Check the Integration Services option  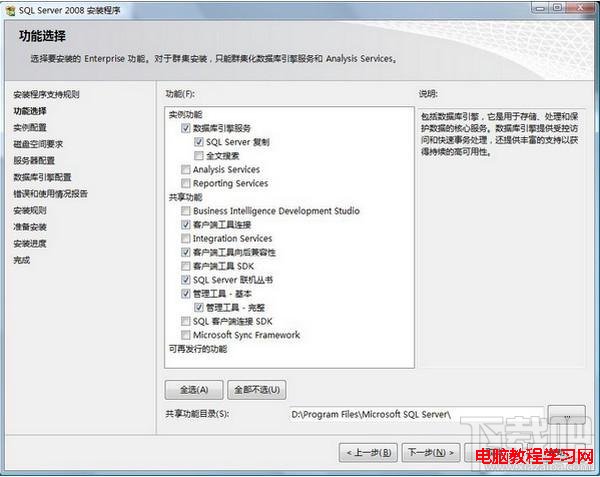[x=186, y=238]
